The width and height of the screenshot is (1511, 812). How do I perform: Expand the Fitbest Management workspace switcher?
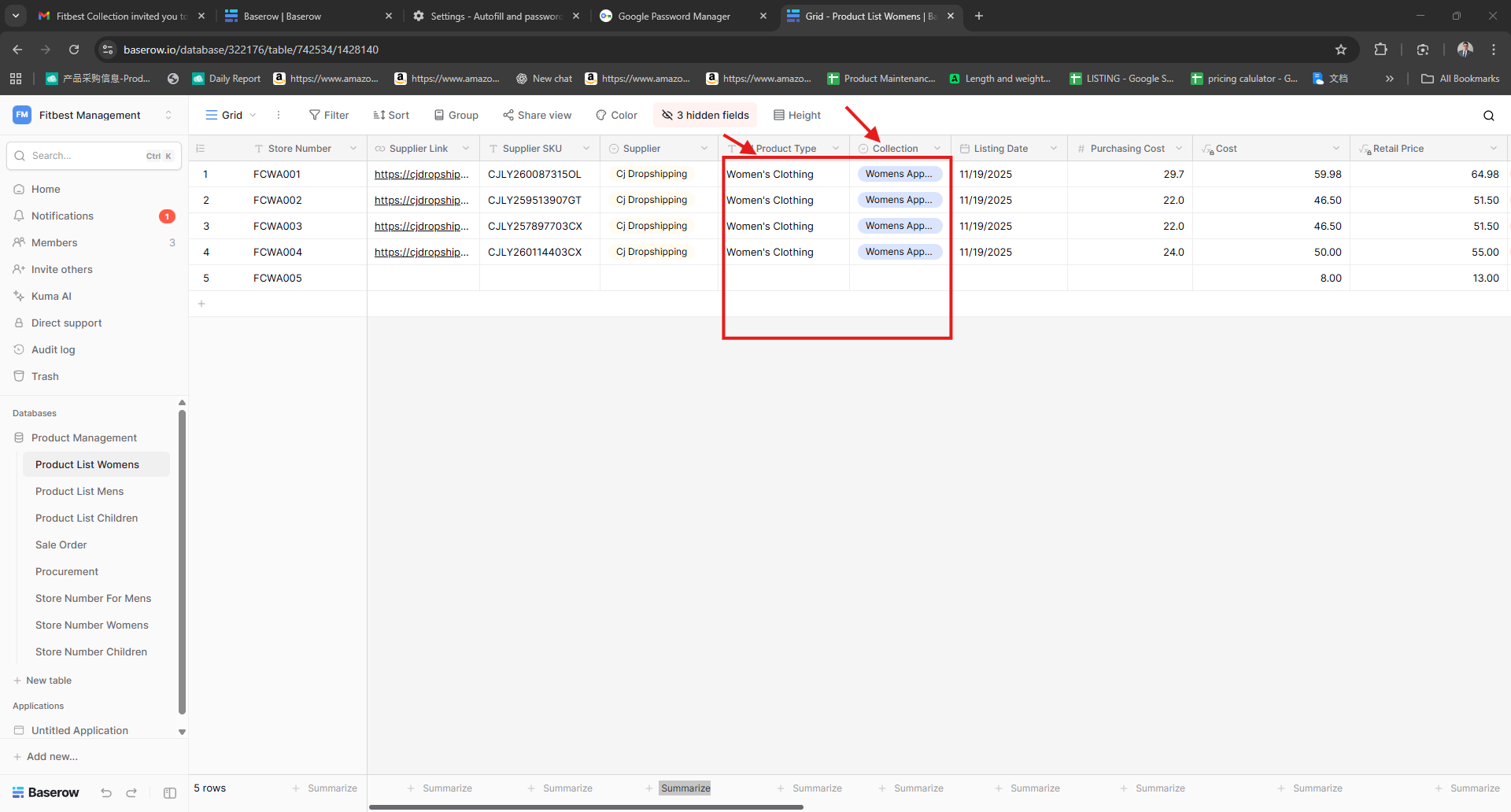[168, 115]
